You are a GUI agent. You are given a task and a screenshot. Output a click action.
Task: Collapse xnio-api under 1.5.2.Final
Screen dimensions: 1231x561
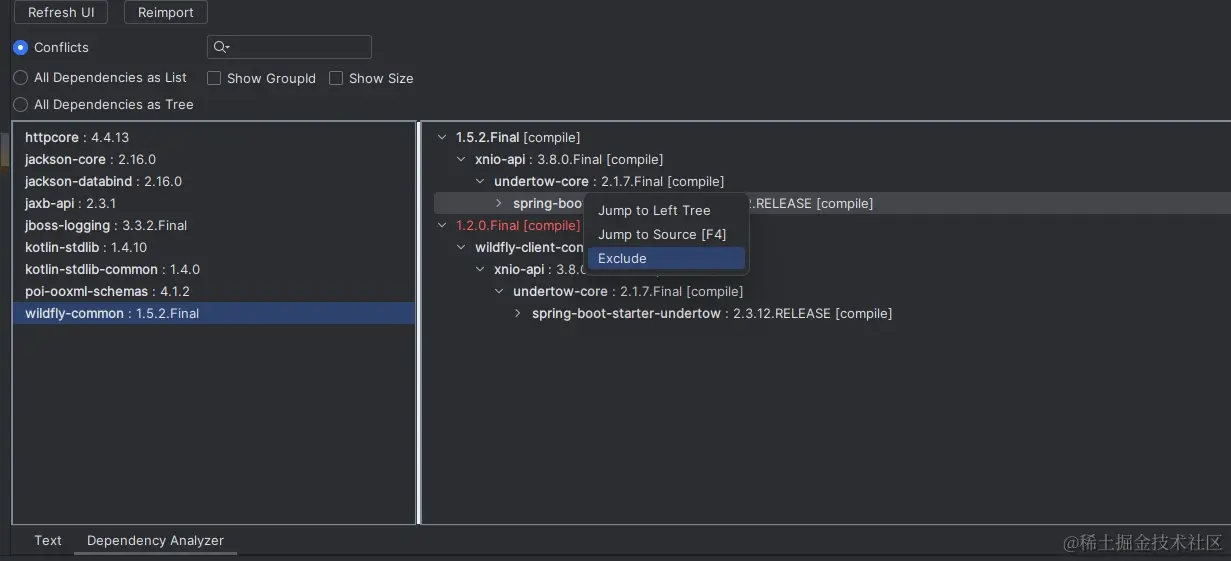(461, 159)
